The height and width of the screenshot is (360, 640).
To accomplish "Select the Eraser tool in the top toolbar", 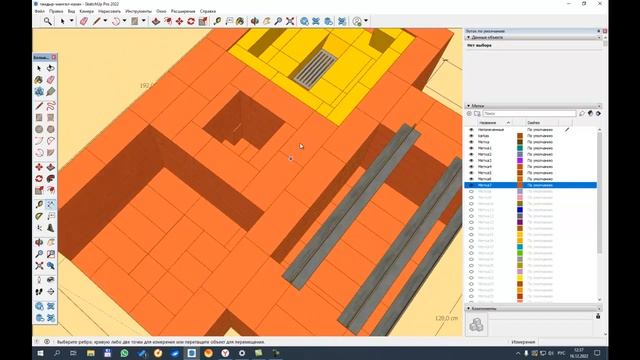I will pyautogui.click(x=84, y=21).
